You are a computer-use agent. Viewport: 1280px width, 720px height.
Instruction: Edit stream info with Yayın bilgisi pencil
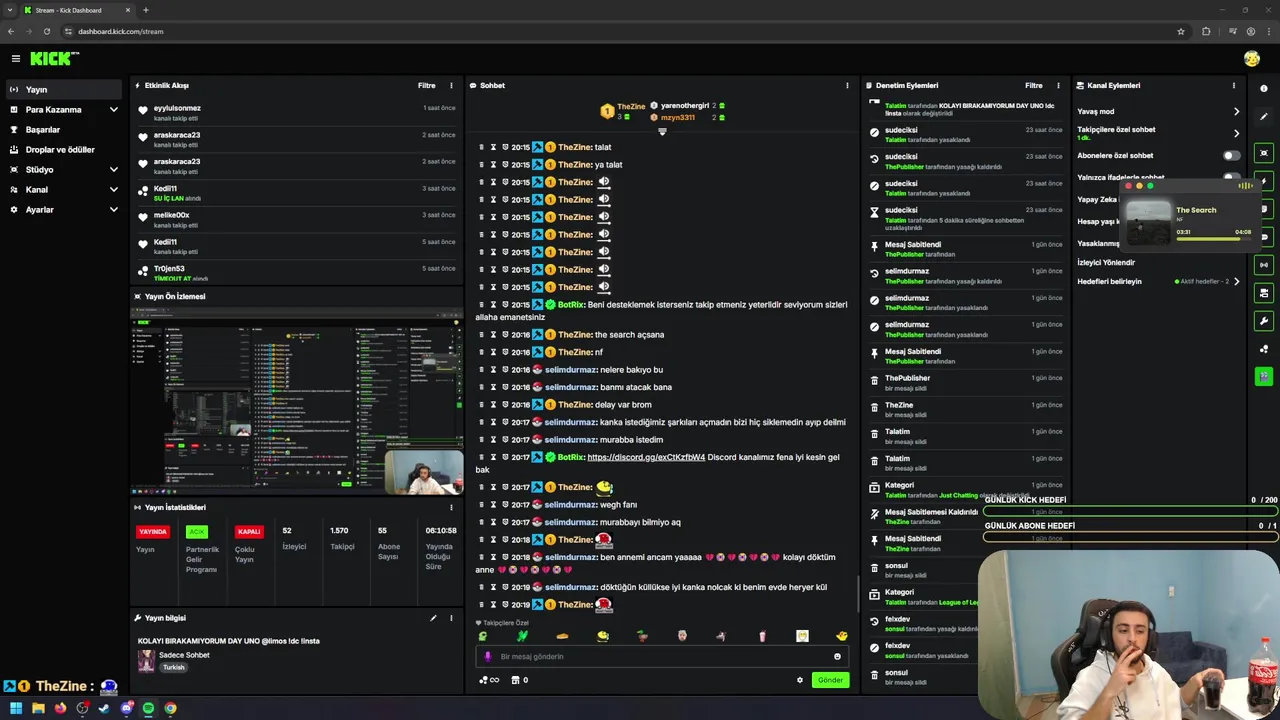(x=433, y=618)
